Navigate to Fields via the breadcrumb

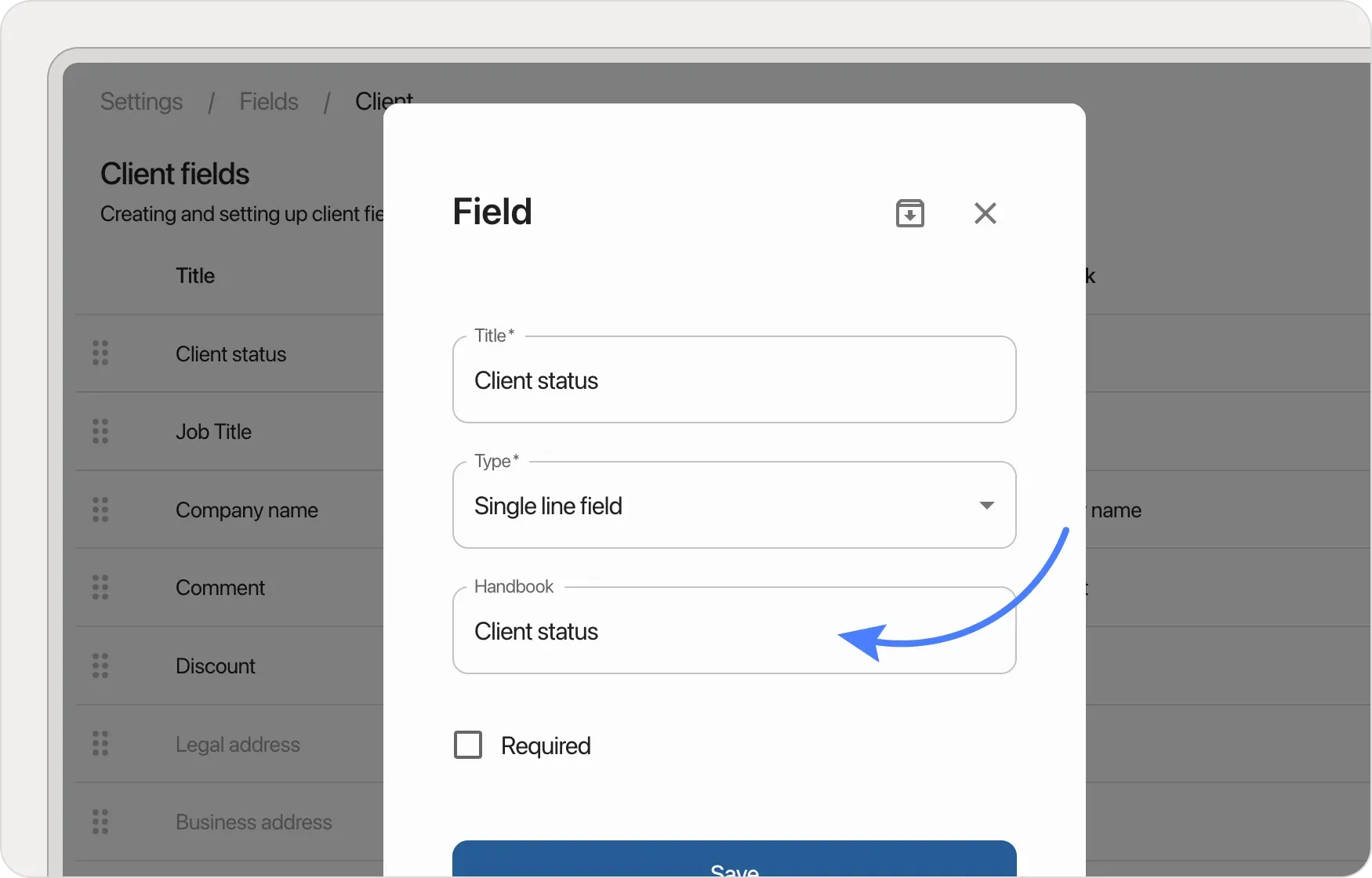coord(269,101)
